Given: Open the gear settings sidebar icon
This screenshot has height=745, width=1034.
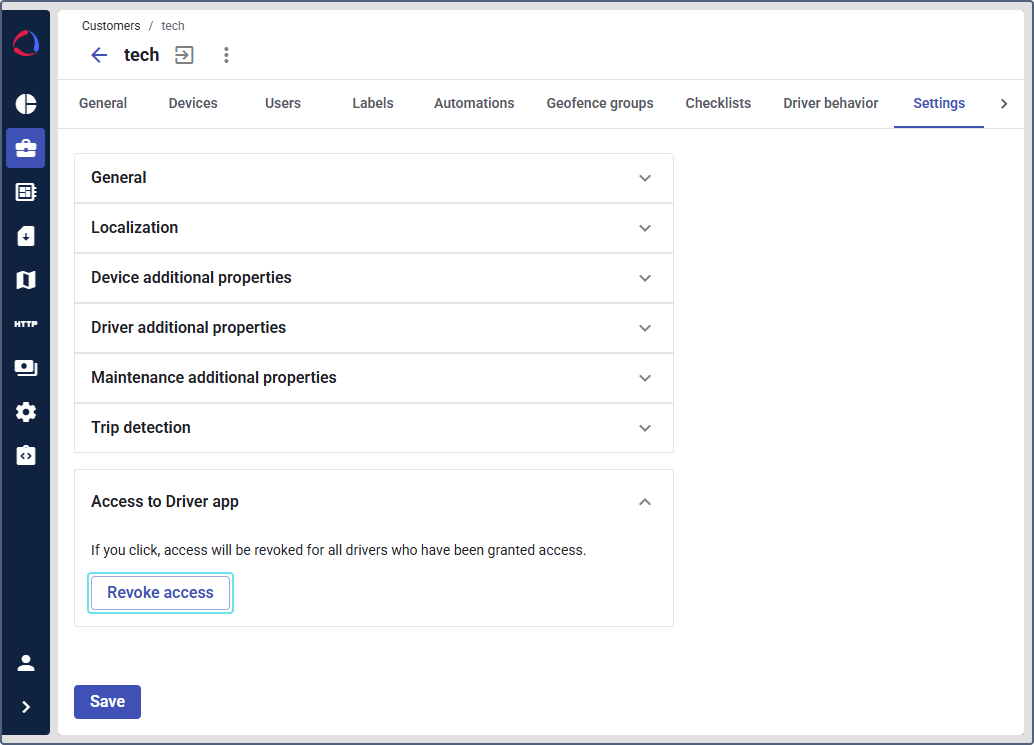Looking at the screenshot, I should [26, 412].
